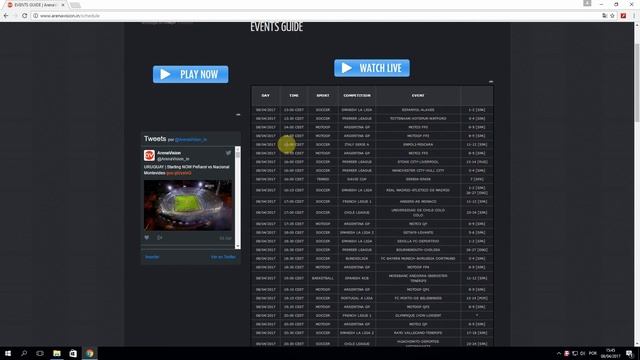The height and width of the screenshot is (360, 640).
Task: Click the Twitter bird icon in tweet
Action: [229, 153]
